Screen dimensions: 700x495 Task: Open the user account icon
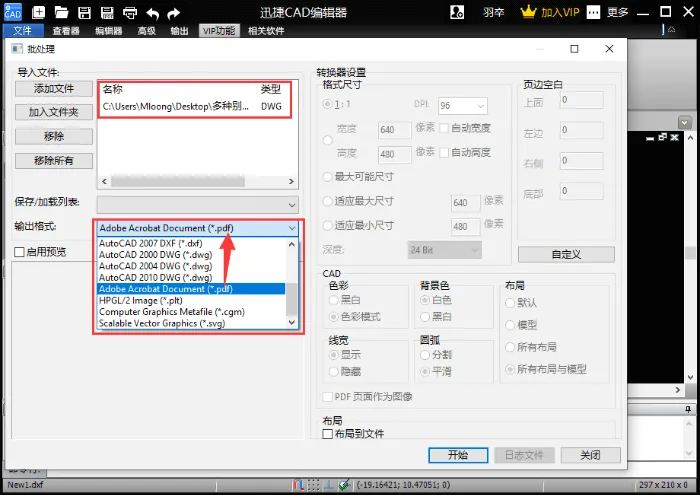pyautogui.click(x=457, y=12)
